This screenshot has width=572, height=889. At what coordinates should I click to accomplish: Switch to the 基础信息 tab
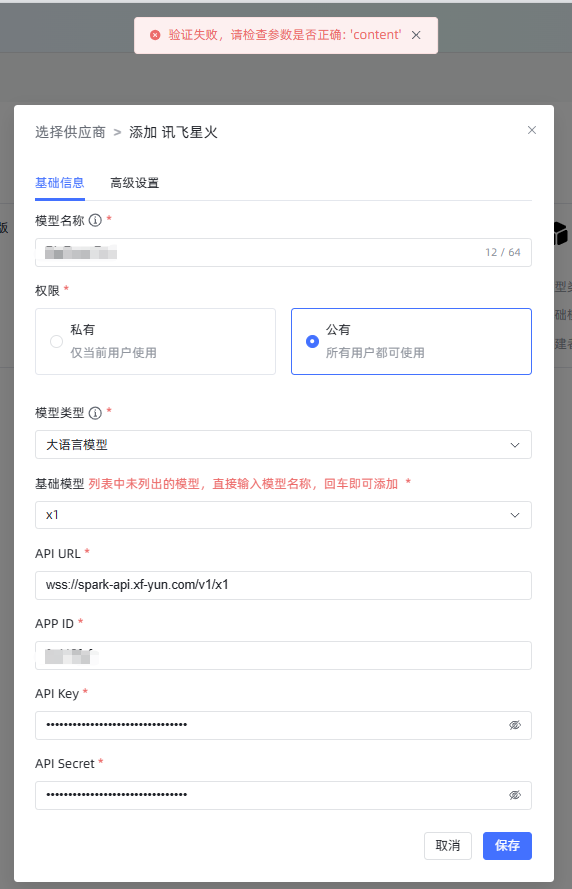tap(60, 183)
